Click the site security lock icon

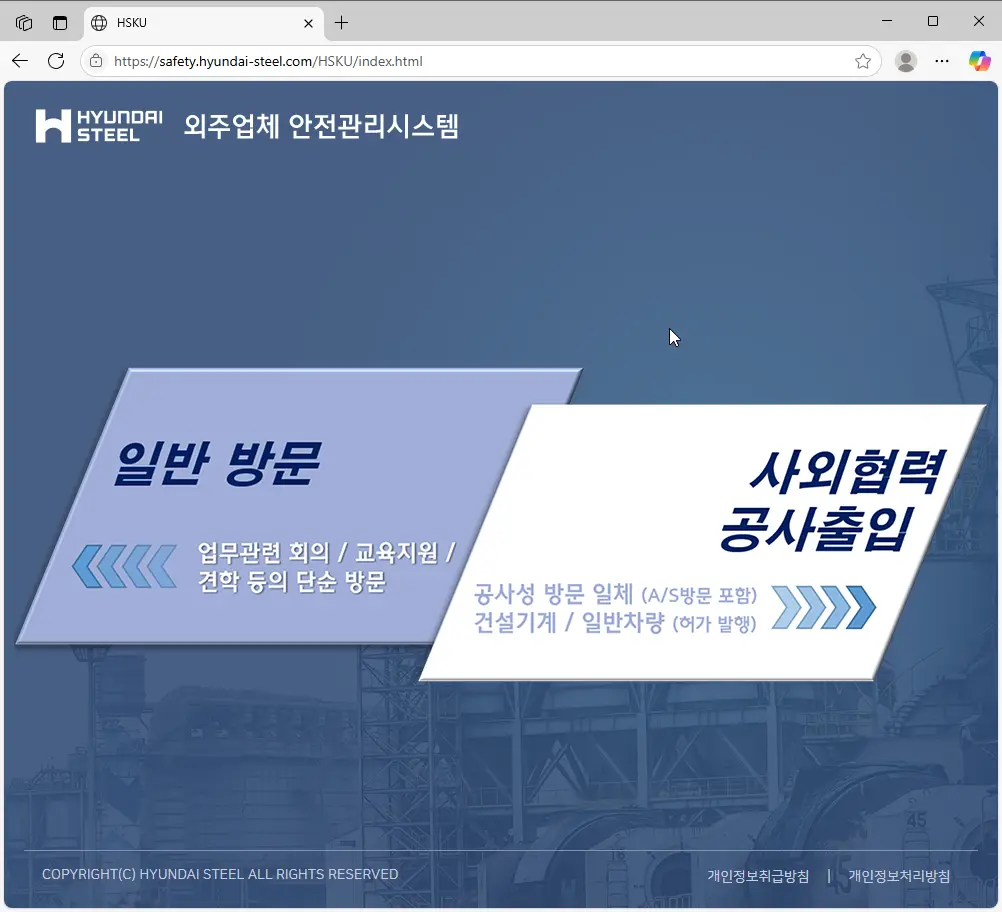tap(95, 61)
